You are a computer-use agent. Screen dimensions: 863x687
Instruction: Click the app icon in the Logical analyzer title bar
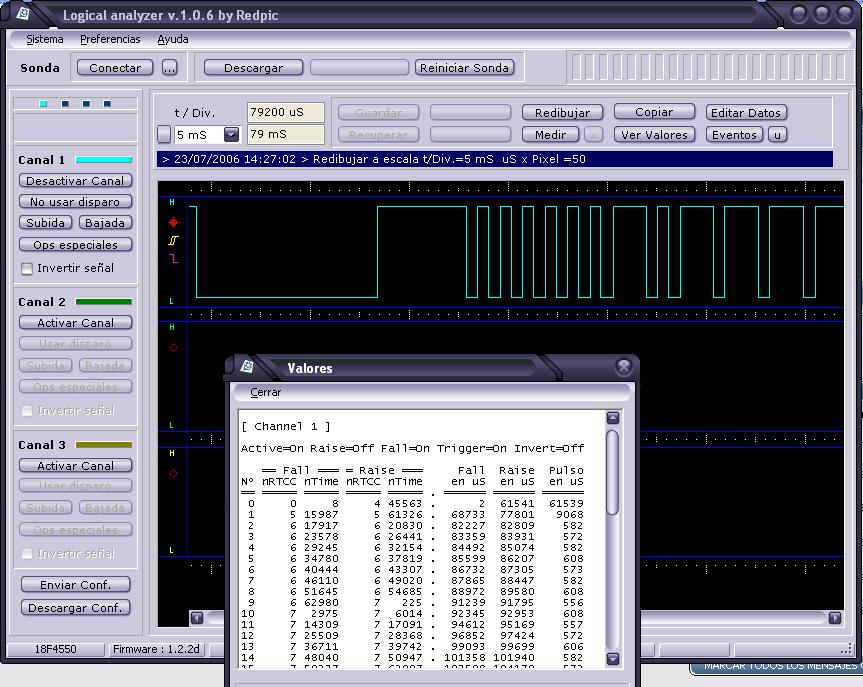coord(23,13)
